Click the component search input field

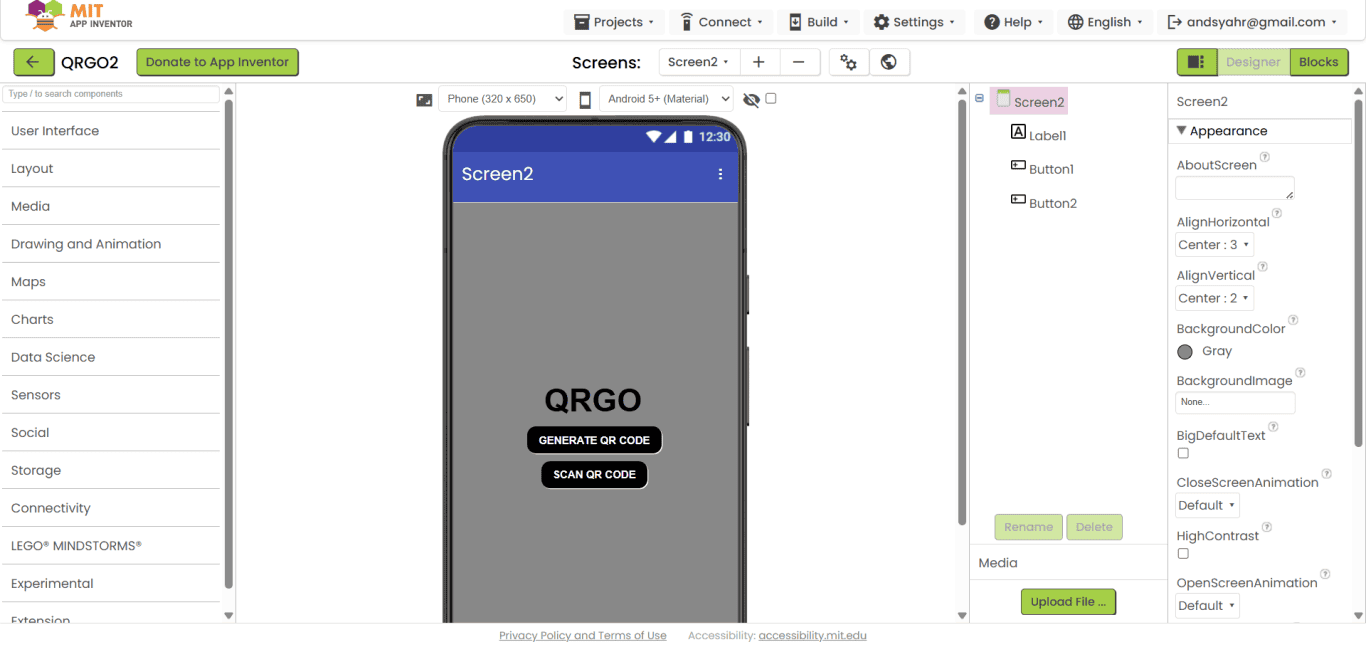coord(111,94)
